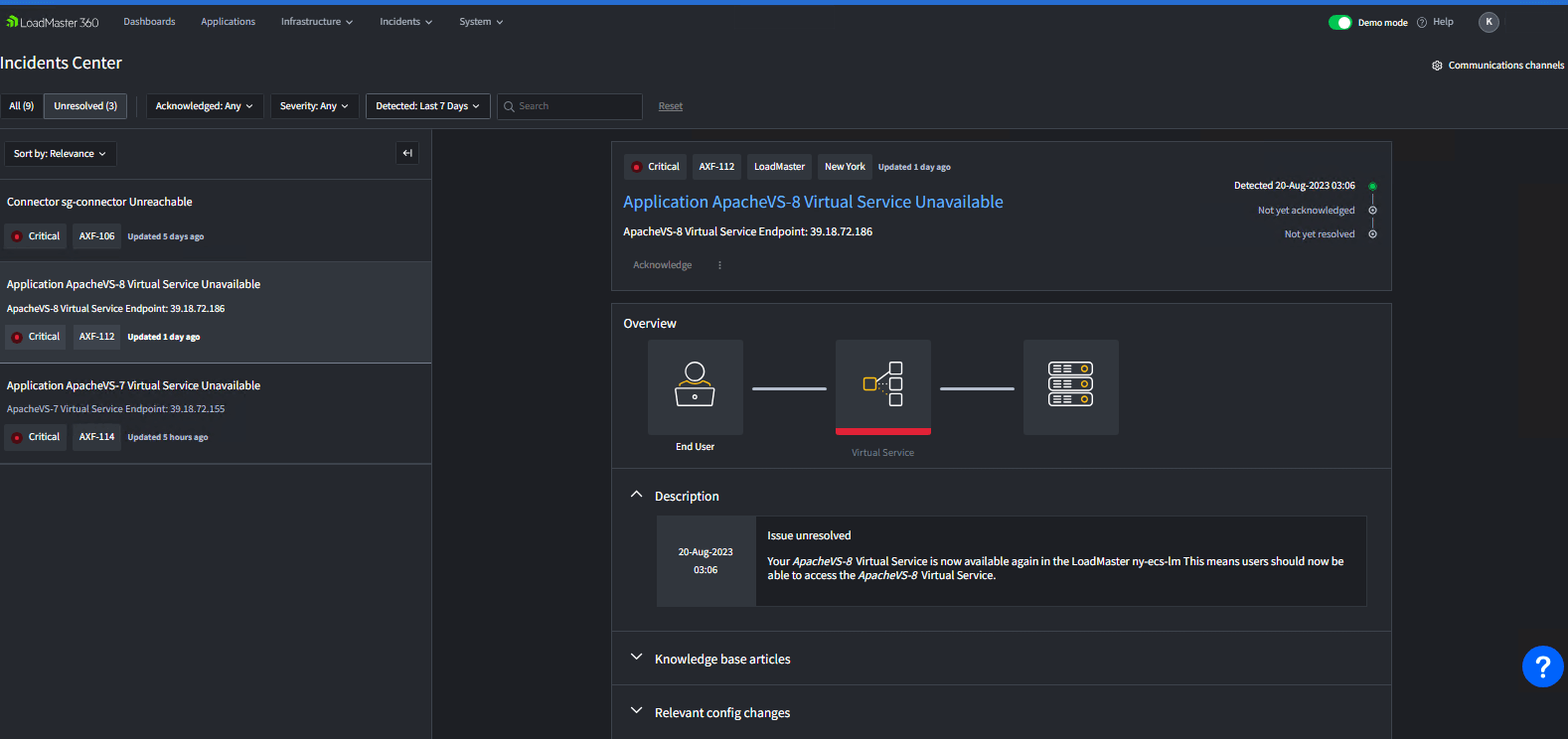Click the server rack icon in Overview
This screenshot has width=1568, height=739.
coord(1070,385)
